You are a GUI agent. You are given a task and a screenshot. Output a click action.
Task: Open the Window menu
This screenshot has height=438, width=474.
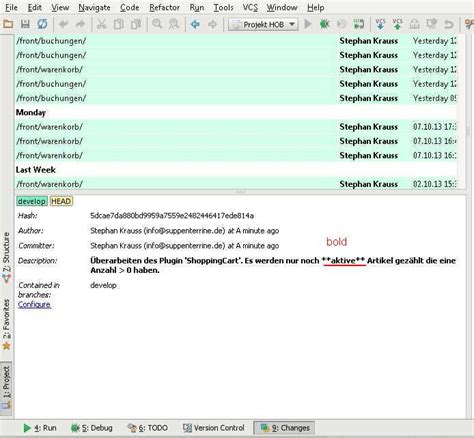282,7
